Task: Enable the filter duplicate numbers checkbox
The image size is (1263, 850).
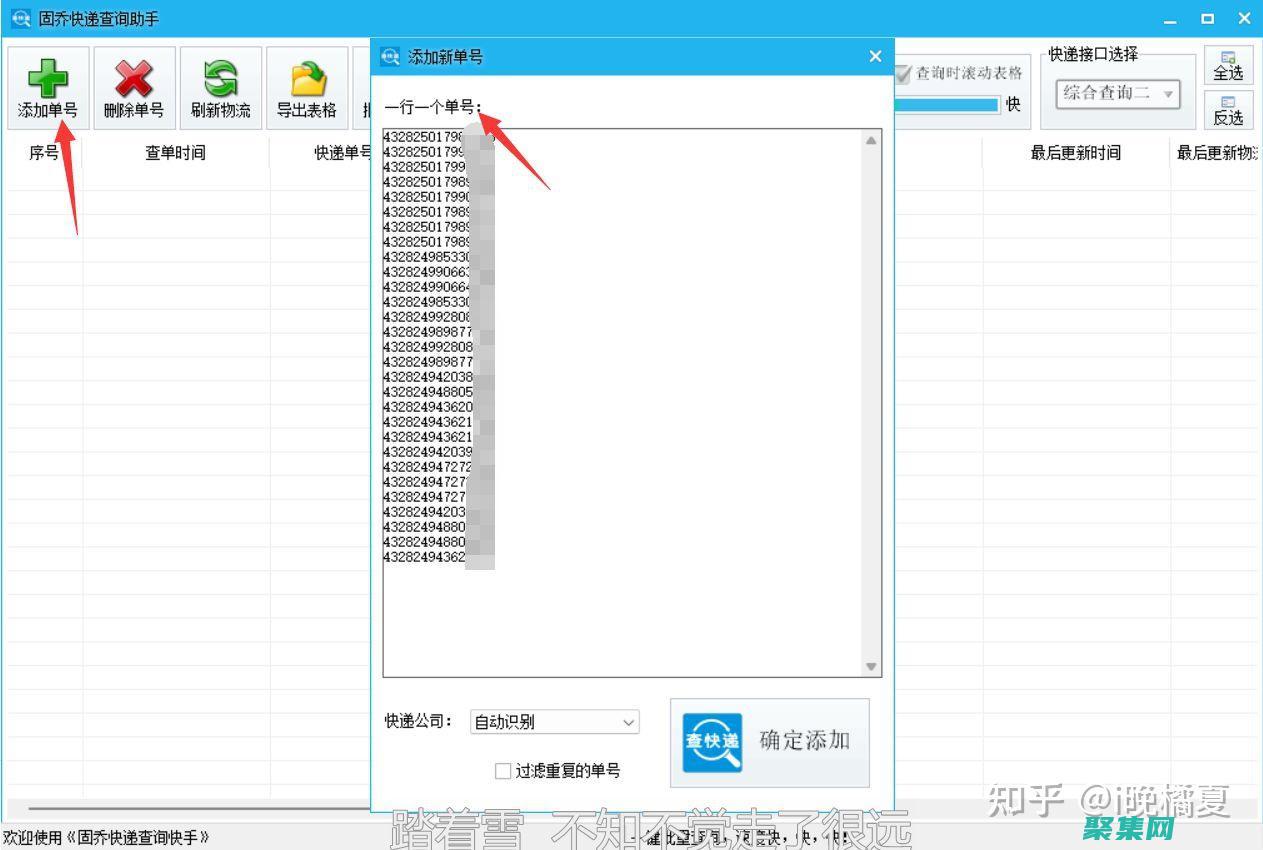Action: tap(503, 771)
